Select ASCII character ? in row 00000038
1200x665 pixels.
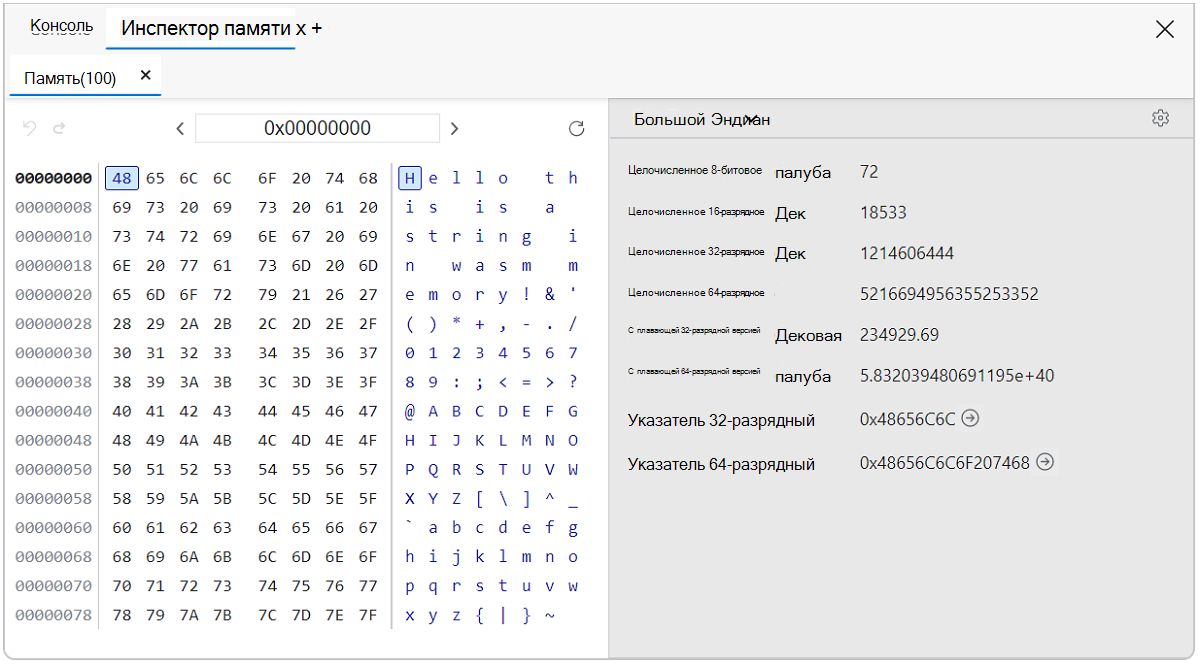[x=573, y=382]
